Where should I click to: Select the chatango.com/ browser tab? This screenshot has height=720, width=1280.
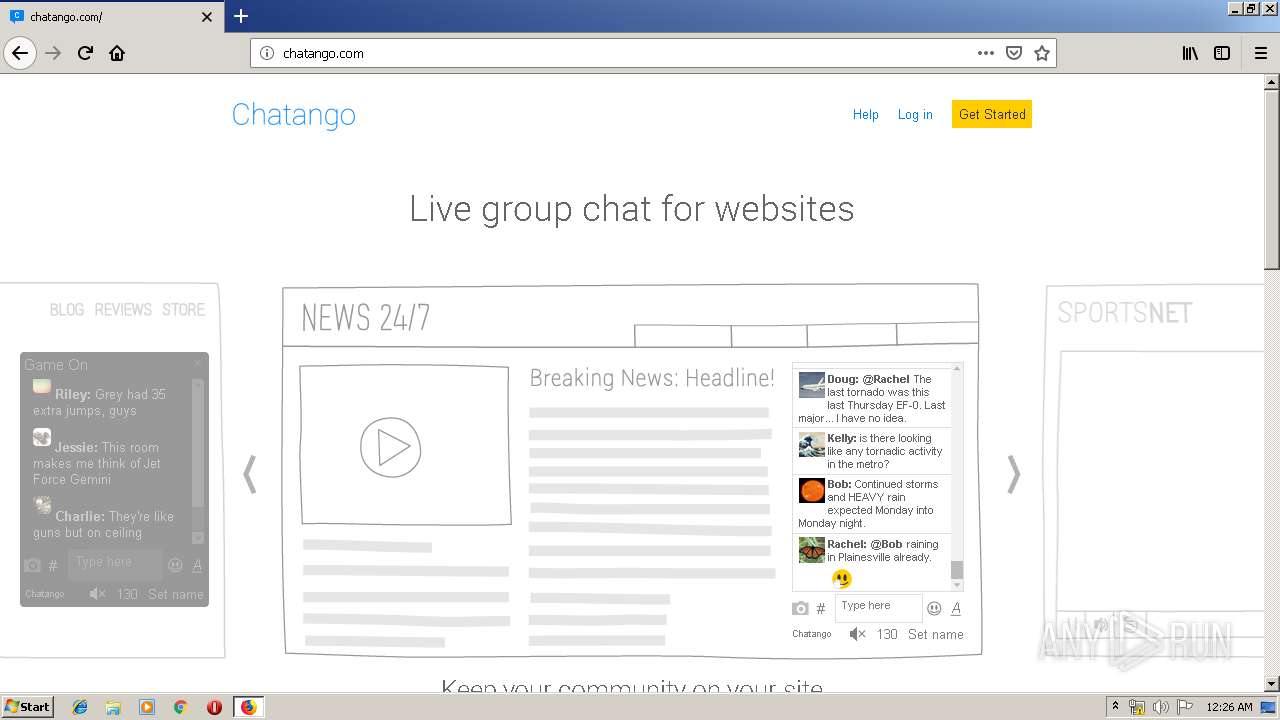click(x=112, y=17)
